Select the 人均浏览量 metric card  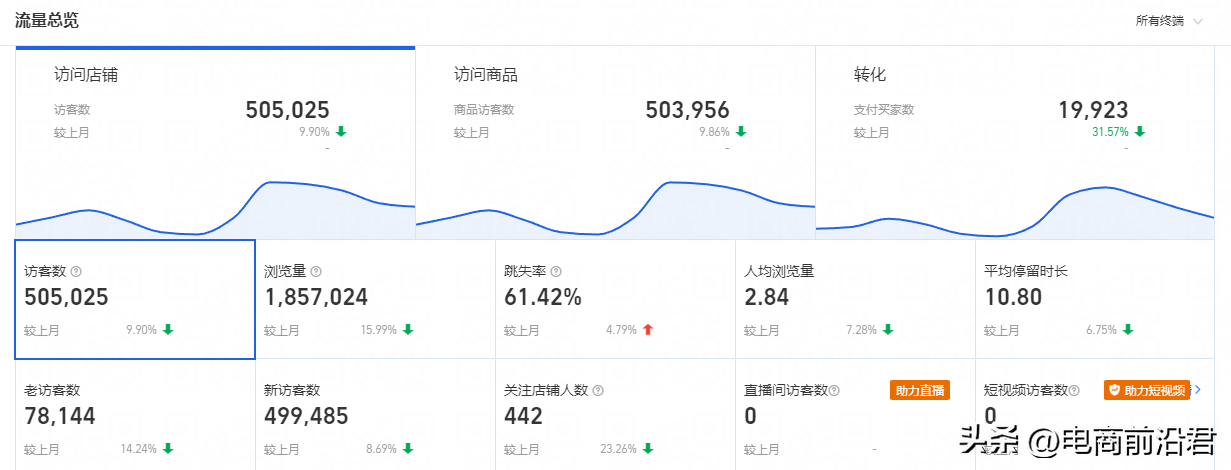855,299
